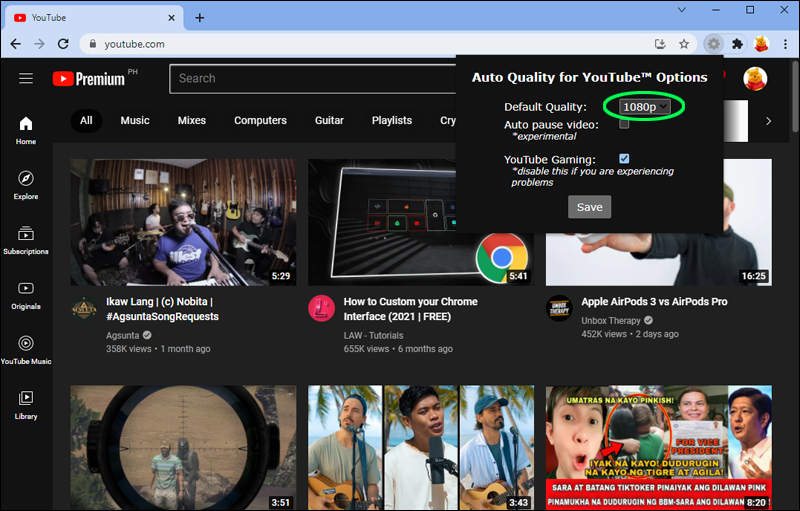Open the Default Quality 1080p dropdown
800x511 pixels.
point(644,106)
